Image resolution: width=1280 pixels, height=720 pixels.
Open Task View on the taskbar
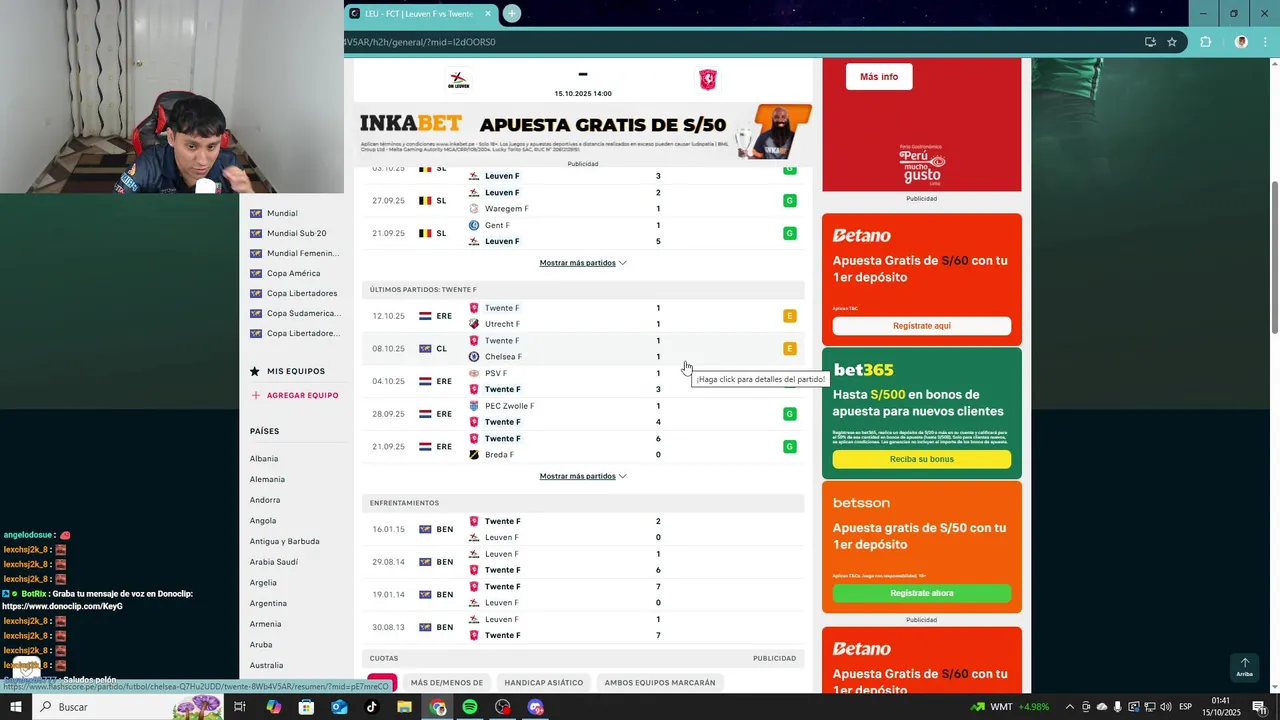[x=240, y=707]
